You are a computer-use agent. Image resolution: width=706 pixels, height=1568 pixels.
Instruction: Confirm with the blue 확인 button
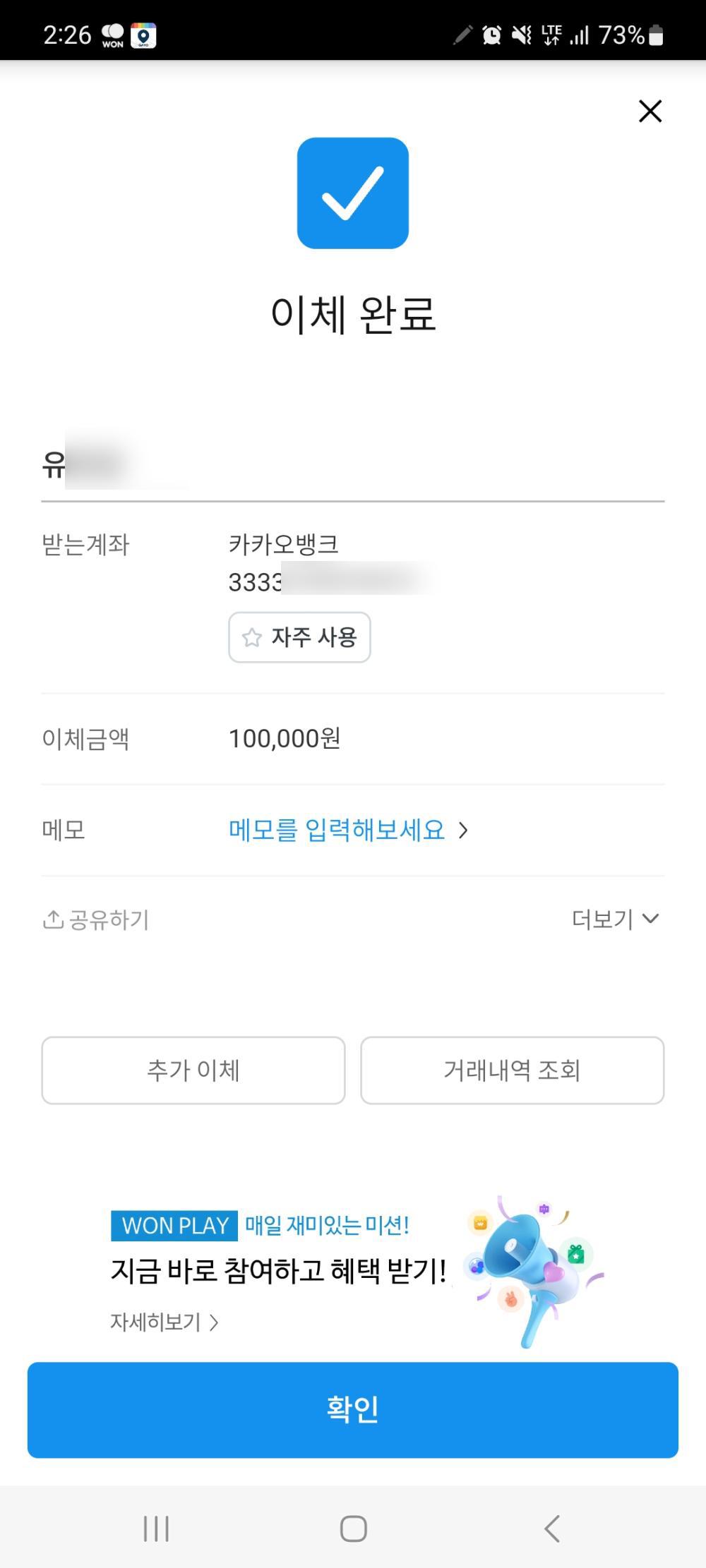click(352, 1410)
